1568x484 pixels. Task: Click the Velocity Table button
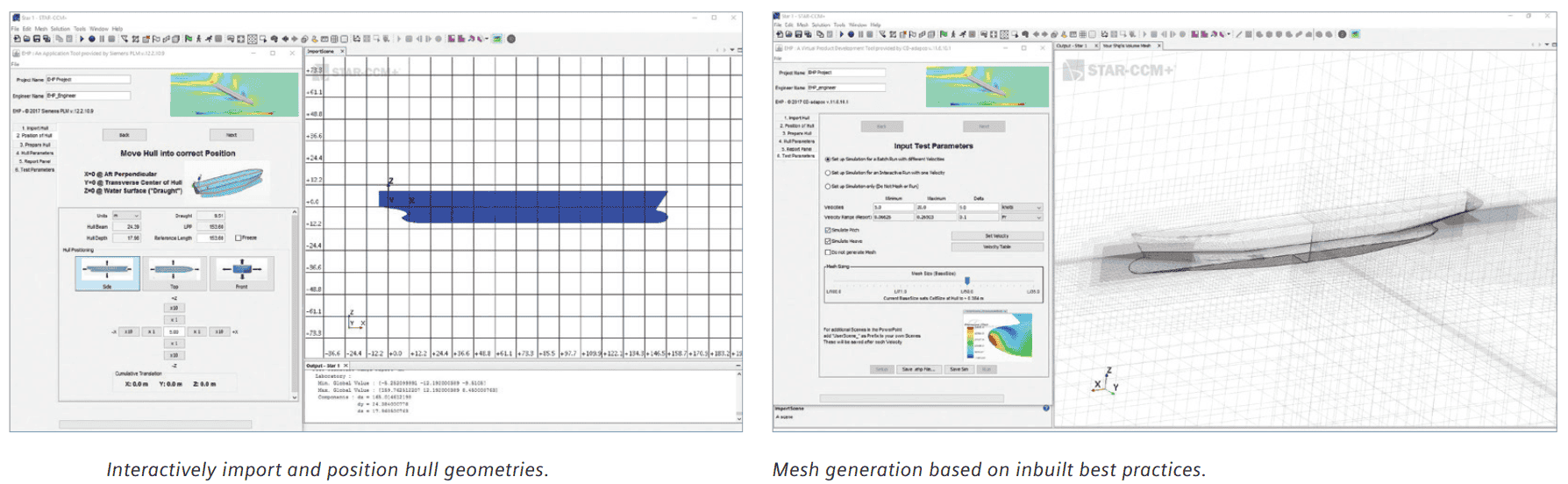tap(997, 246)
